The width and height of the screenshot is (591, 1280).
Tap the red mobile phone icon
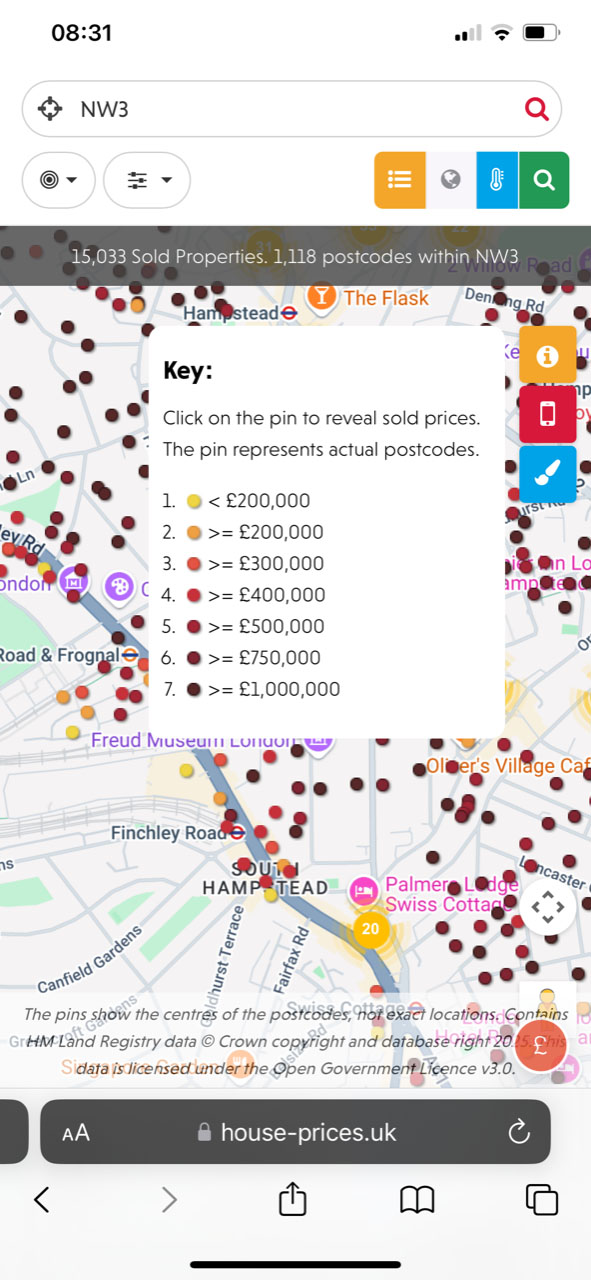point(548,414)
